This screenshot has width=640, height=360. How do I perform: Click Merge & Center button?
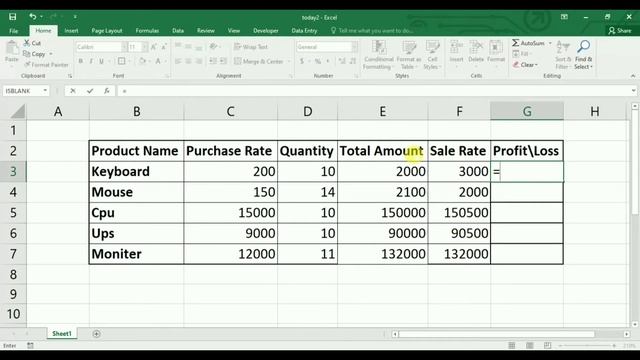click(259, 61)
